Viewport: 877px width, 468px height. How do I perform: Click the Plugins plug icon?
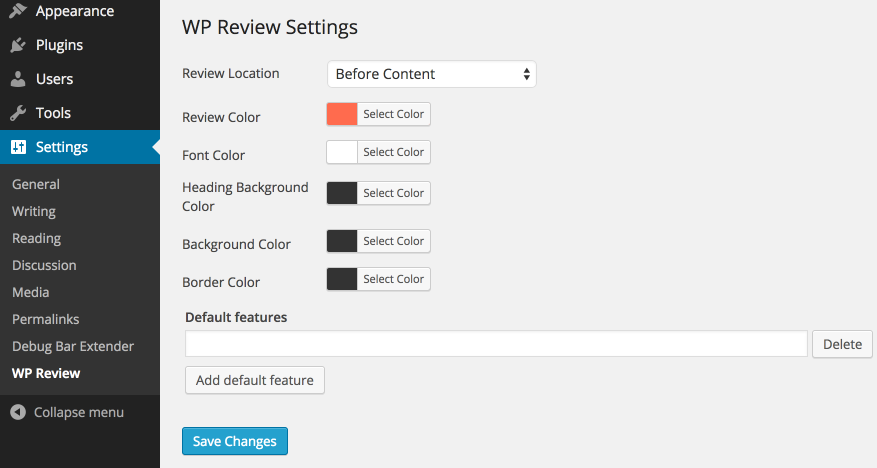coord(18,45)
